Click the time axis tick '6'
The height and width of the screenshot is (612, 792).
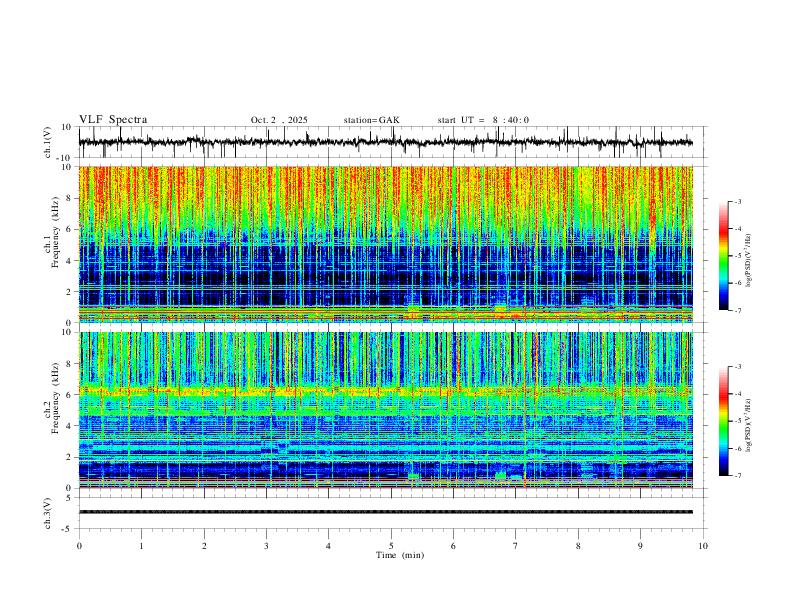[454, 546]
